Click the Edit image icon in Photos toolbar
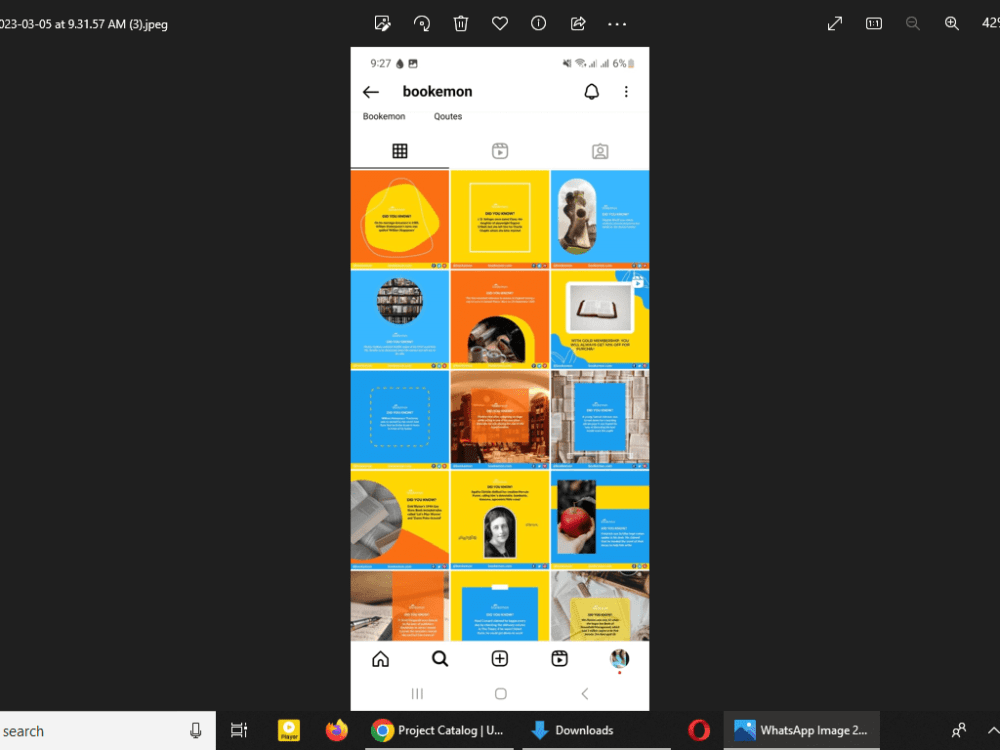 (383, 24)
